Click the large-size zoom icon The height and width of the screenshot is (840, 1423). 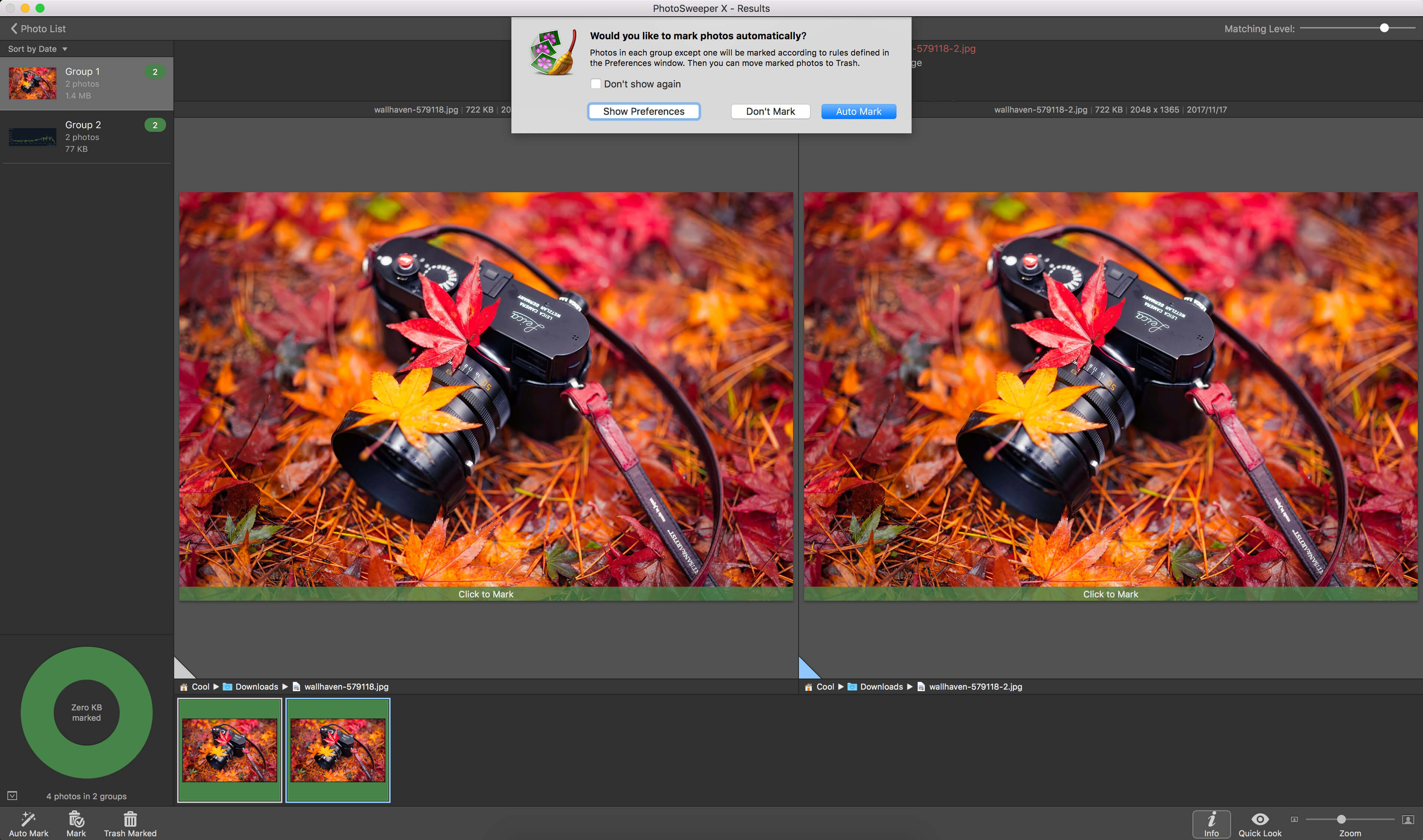point(1408,820)
